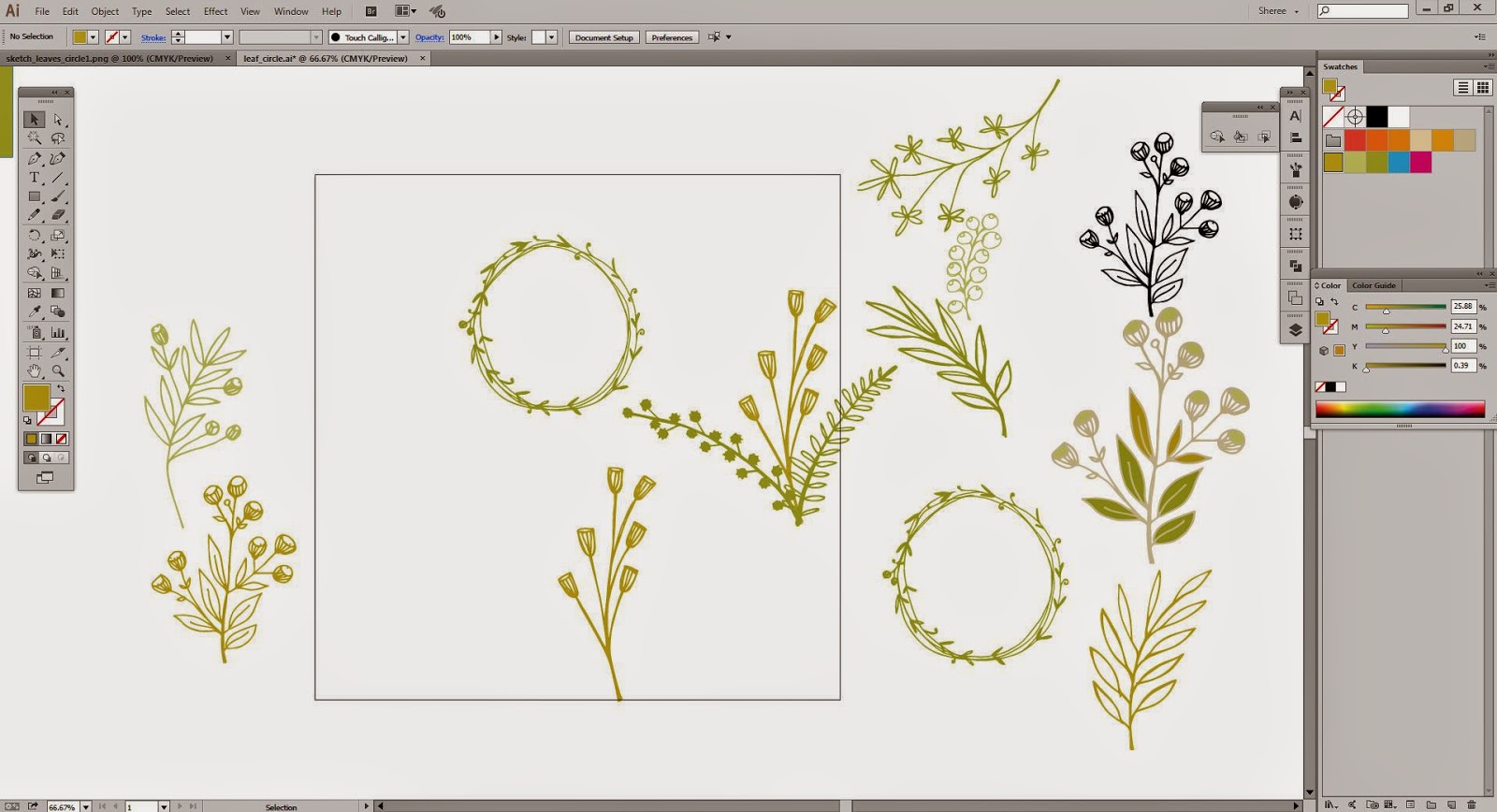Select the Hand tool

pos(34,371)
